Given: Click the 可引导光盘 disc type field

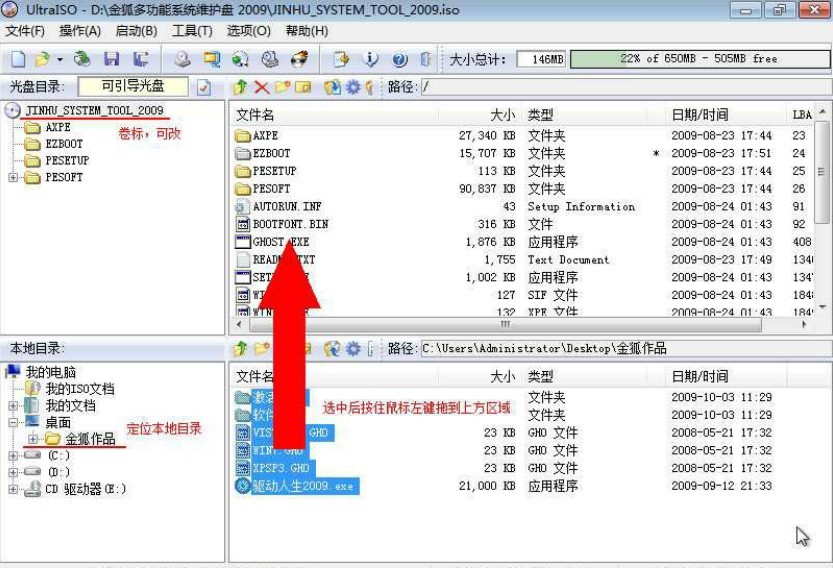Looking at the screenshot, I should 133,87.
